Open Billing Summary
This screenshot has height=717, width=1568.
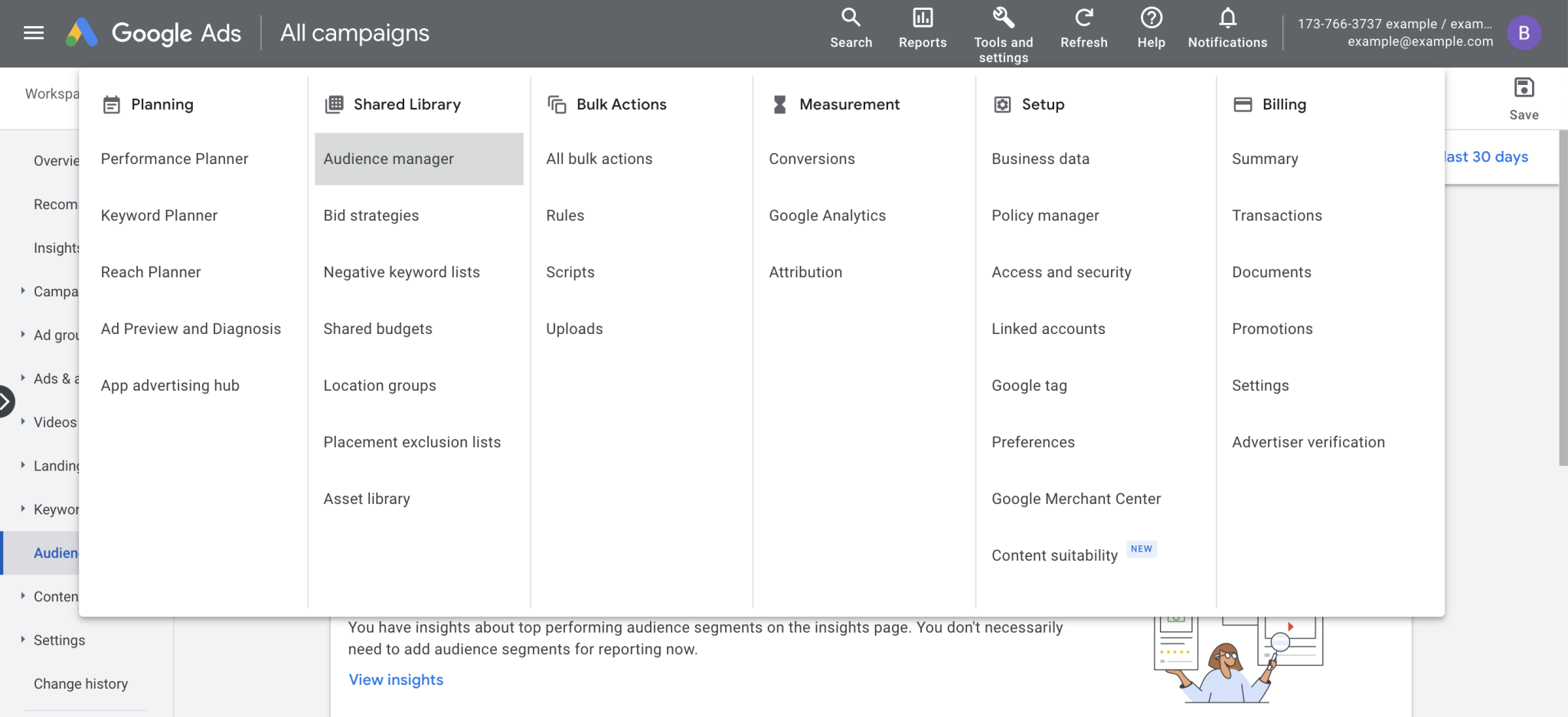[x=1265, y=159]
